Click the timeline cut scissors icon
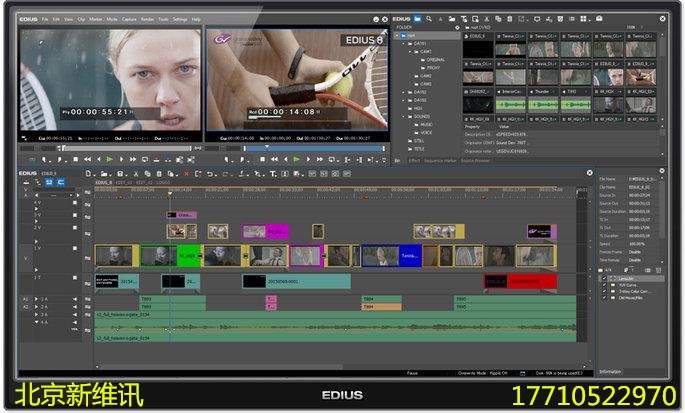The image size is (685, 413). click(x=136, y=174)
